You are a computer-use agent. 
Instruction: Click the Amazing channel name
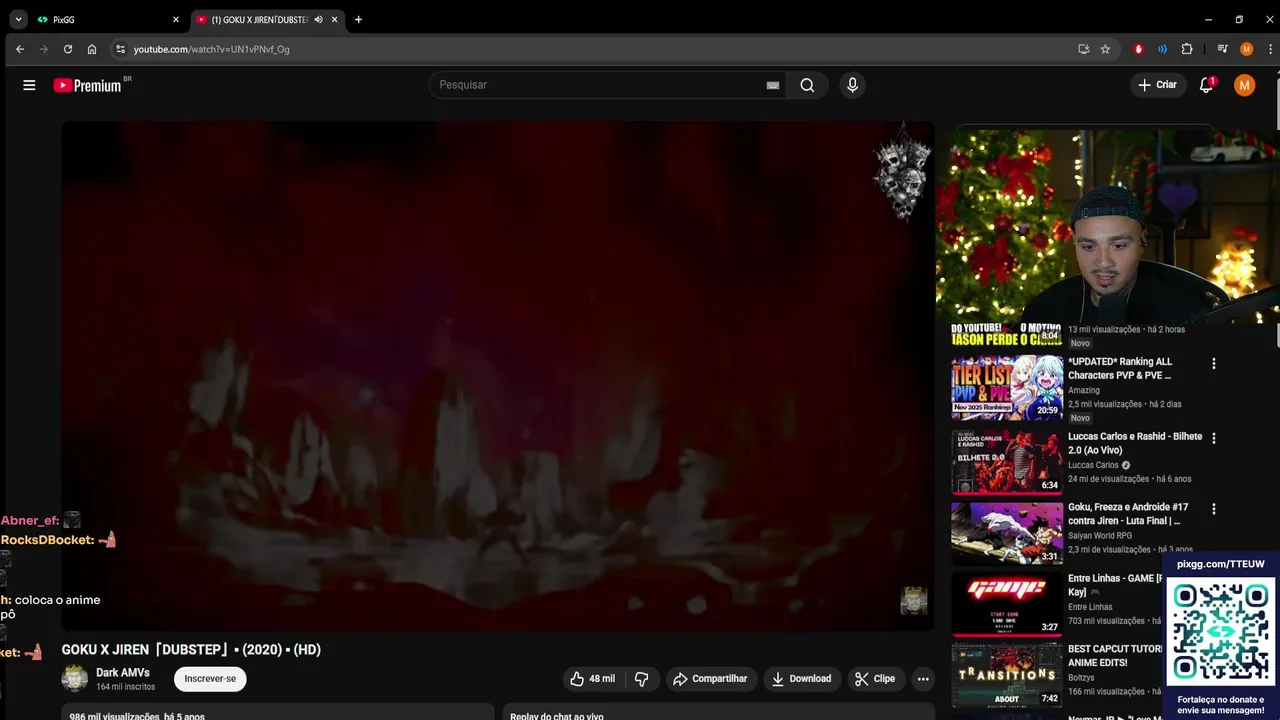(1084, 391)
